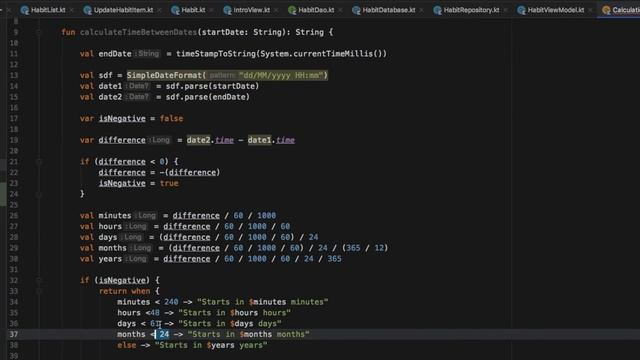Open the HabitViewModel.kt tab
This screenshot has width=640, height=360.
[556, 10]
